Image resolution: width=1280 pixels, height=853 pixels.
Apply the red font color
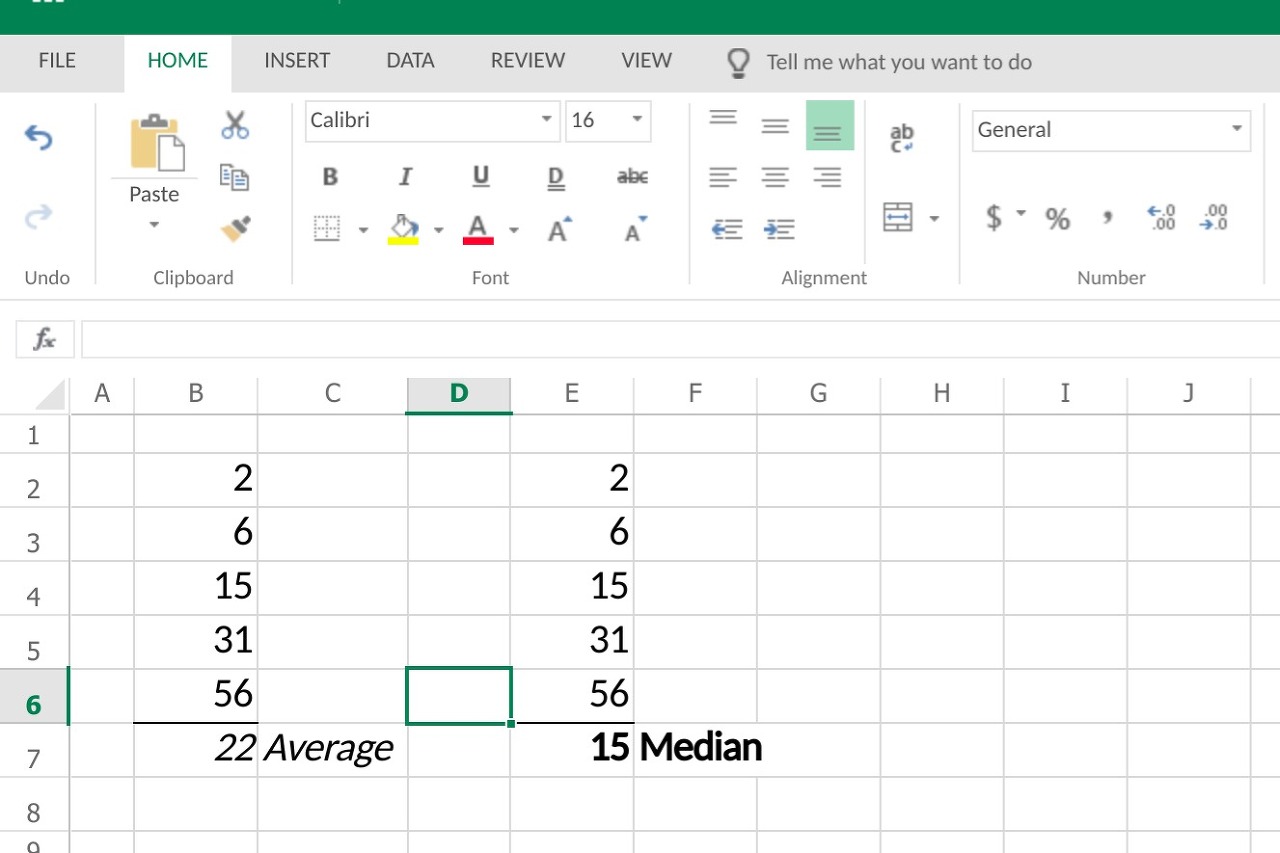pyautogui.click(x=478, y=229)
